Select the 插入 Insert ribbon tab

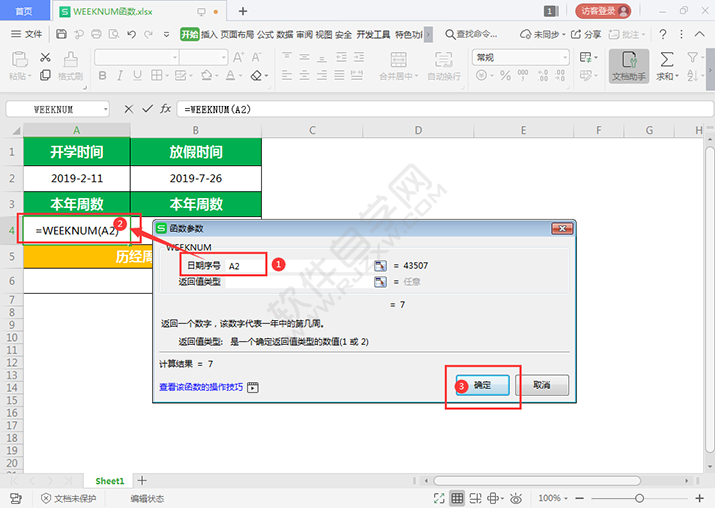[209, 34]
